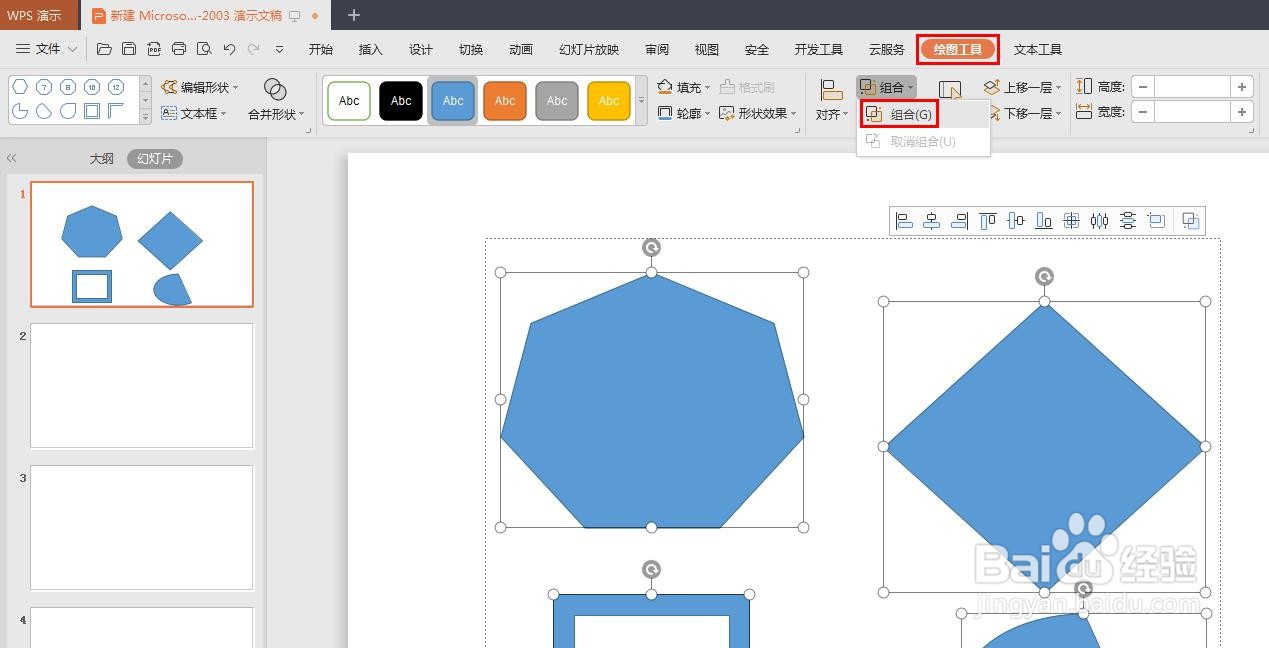Click align-top icon in floating toolbar

[x=988, y=221]
